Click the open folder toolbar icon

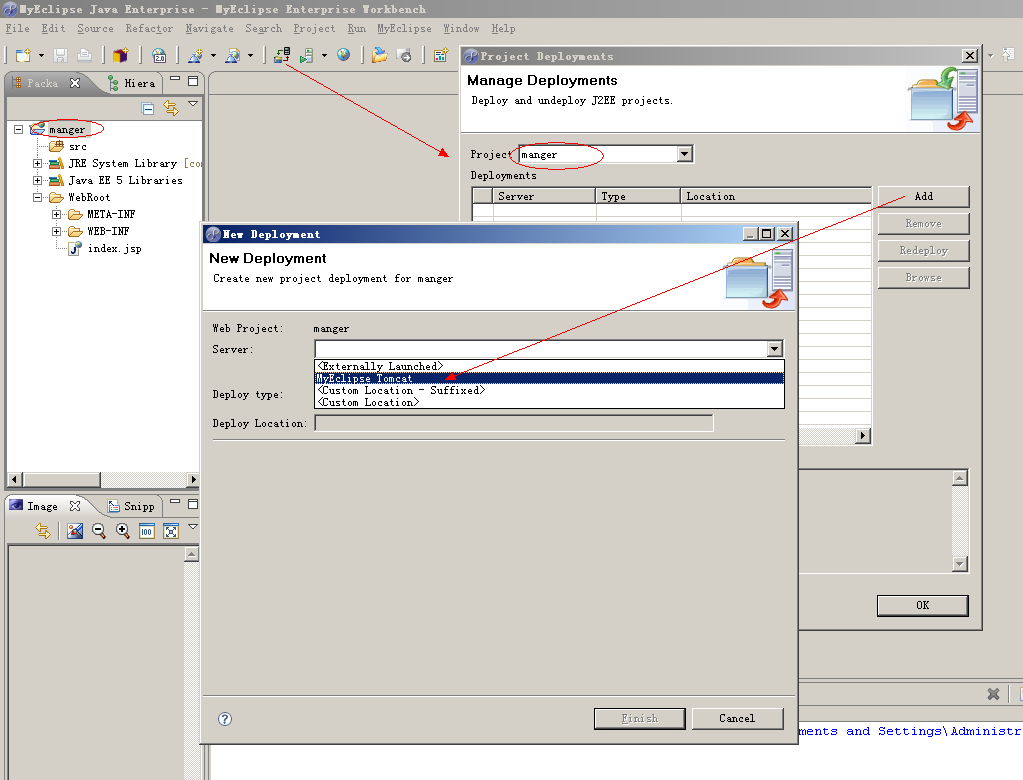point(379,55)
